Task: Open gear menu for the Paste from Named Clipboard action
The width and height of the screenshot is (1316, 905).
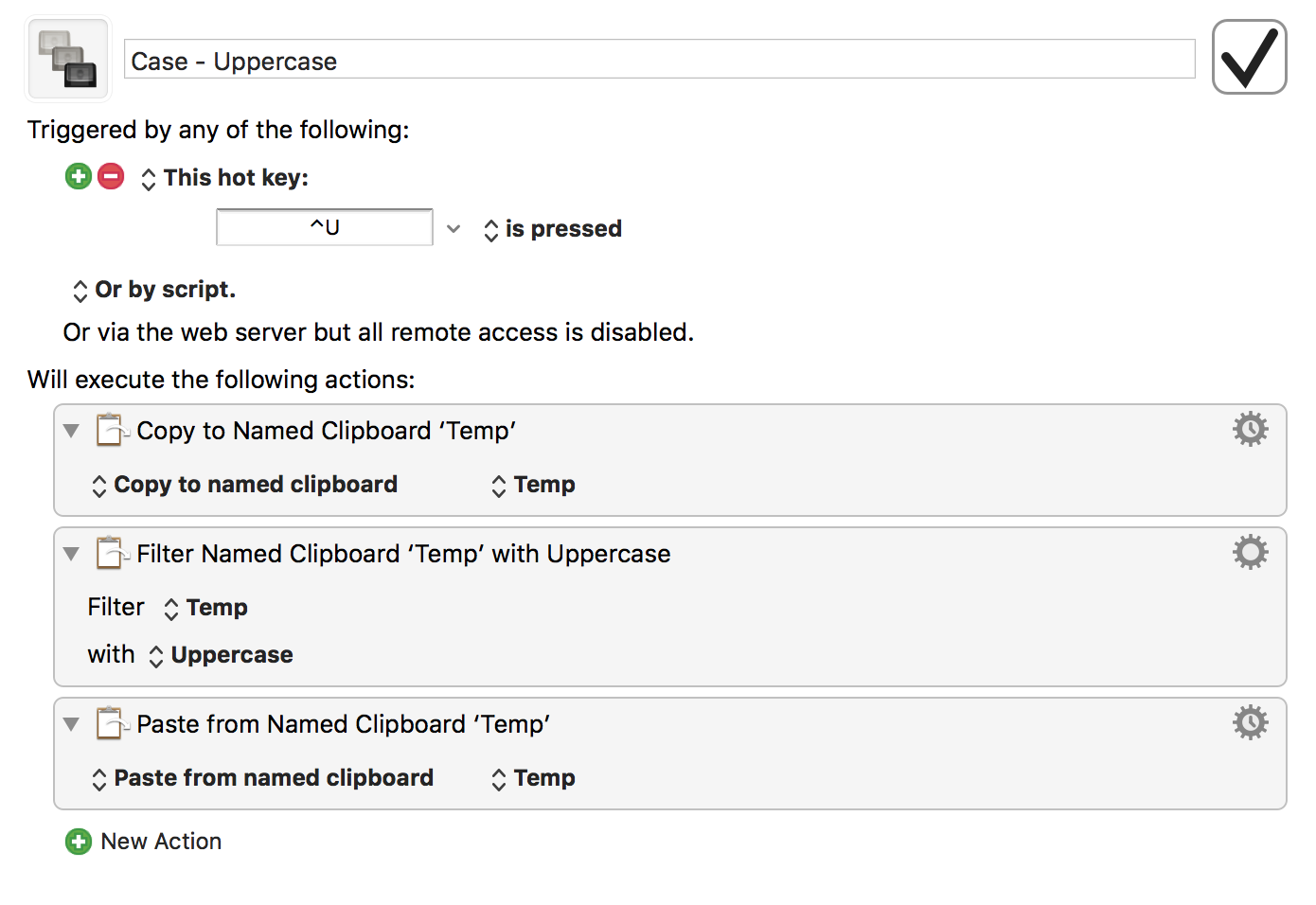Action: click(x=1250, y=722)
